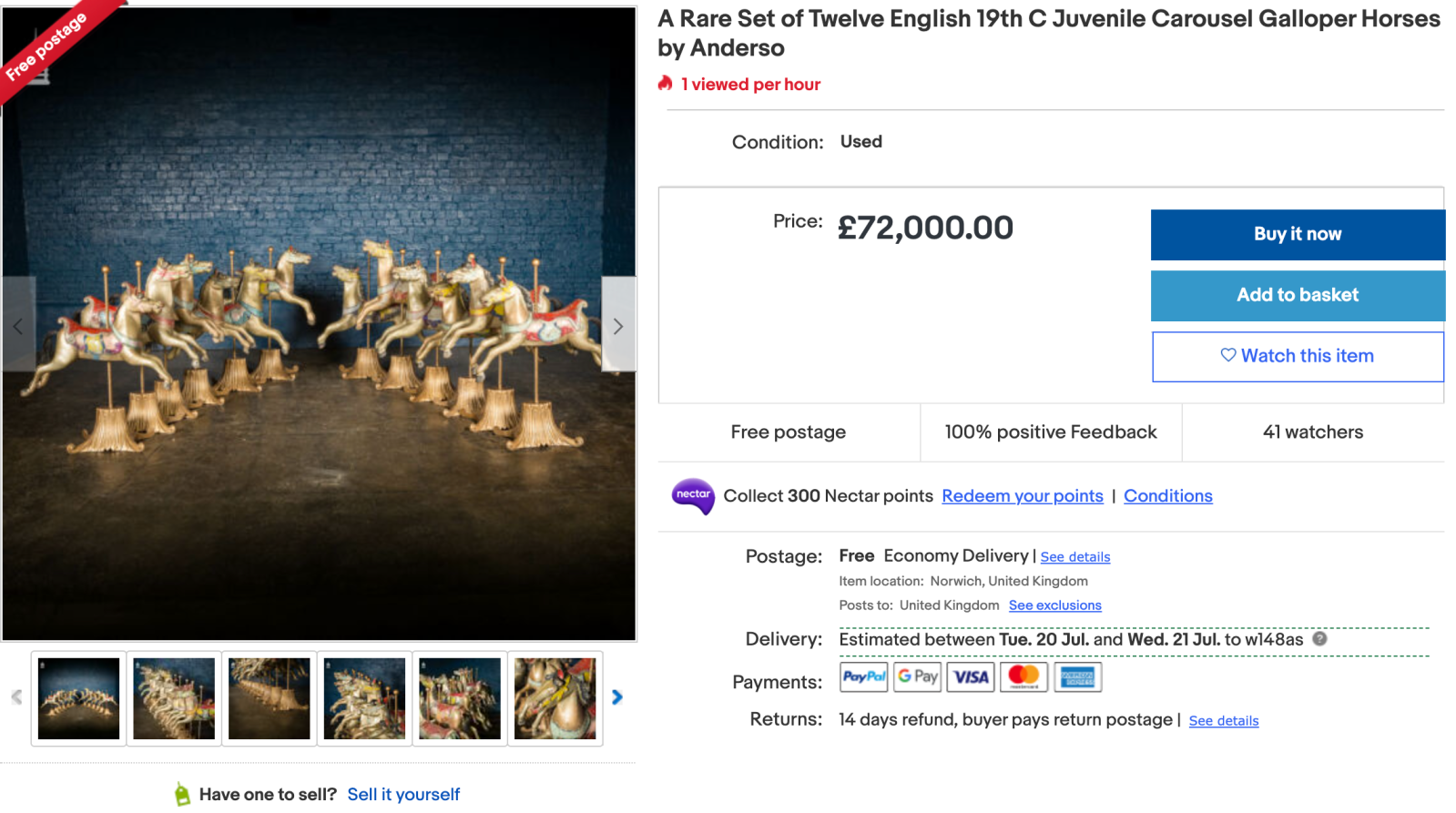Open Redeem your points link
Viewport: 1456px width, 813px height.
[x=1022, y=496]
